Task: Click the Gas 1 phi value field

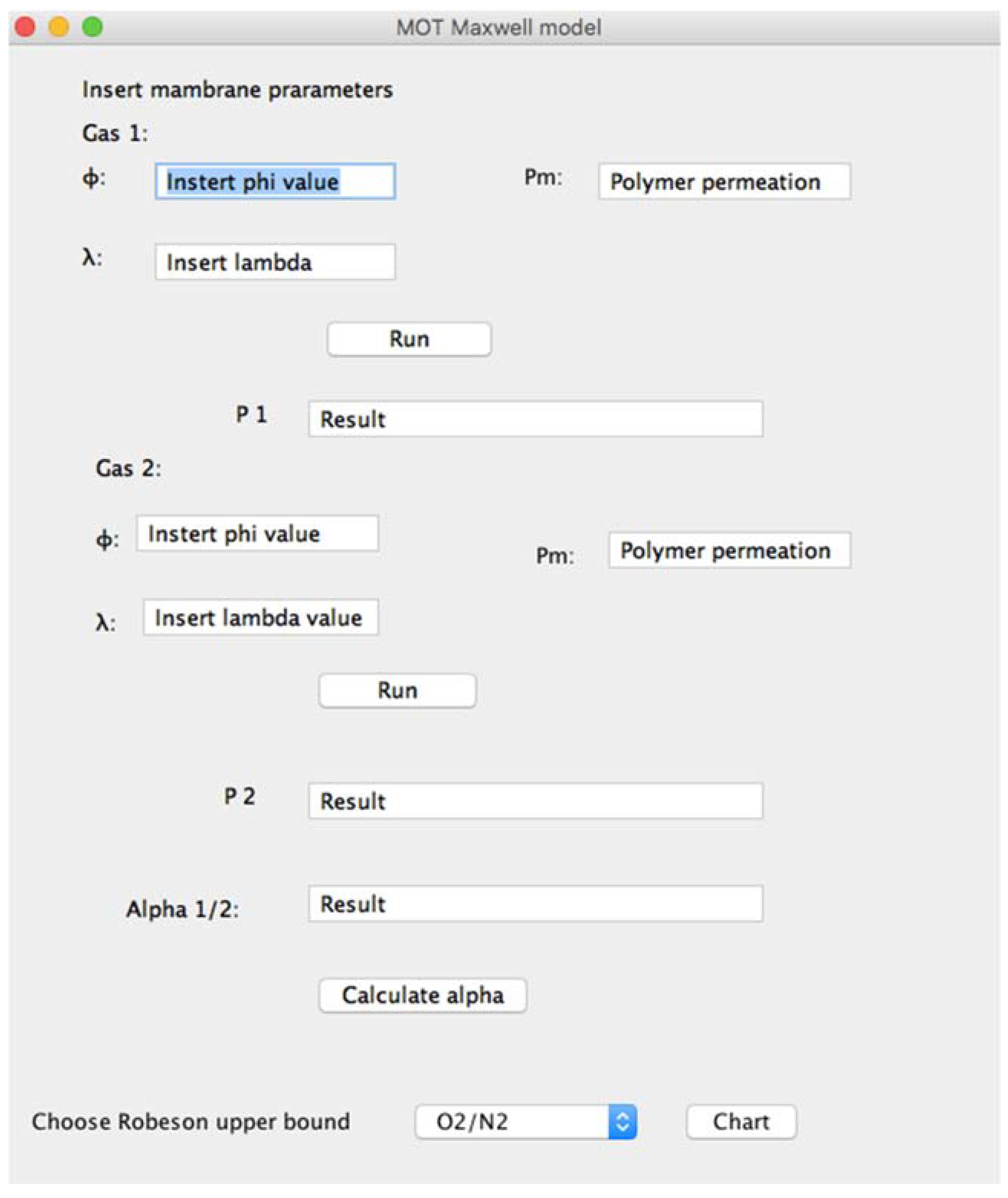Action: click(x=275, y=181)
